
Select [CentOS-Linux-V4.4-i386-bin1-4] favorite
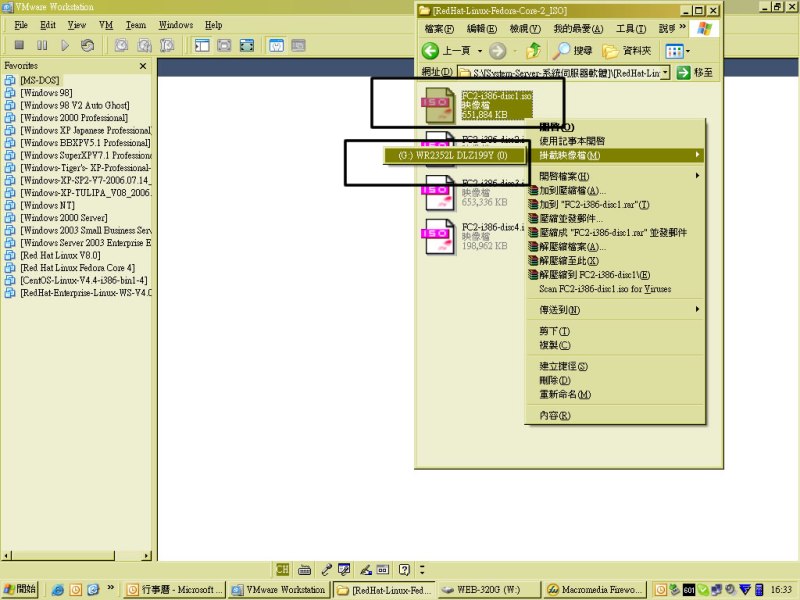click(84, 280)
